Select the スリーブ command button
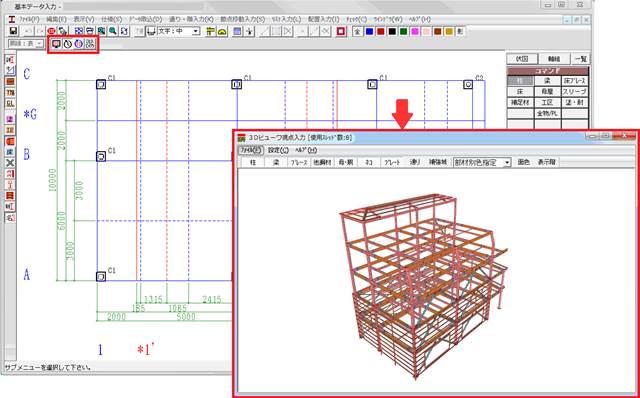 (575, 92)
